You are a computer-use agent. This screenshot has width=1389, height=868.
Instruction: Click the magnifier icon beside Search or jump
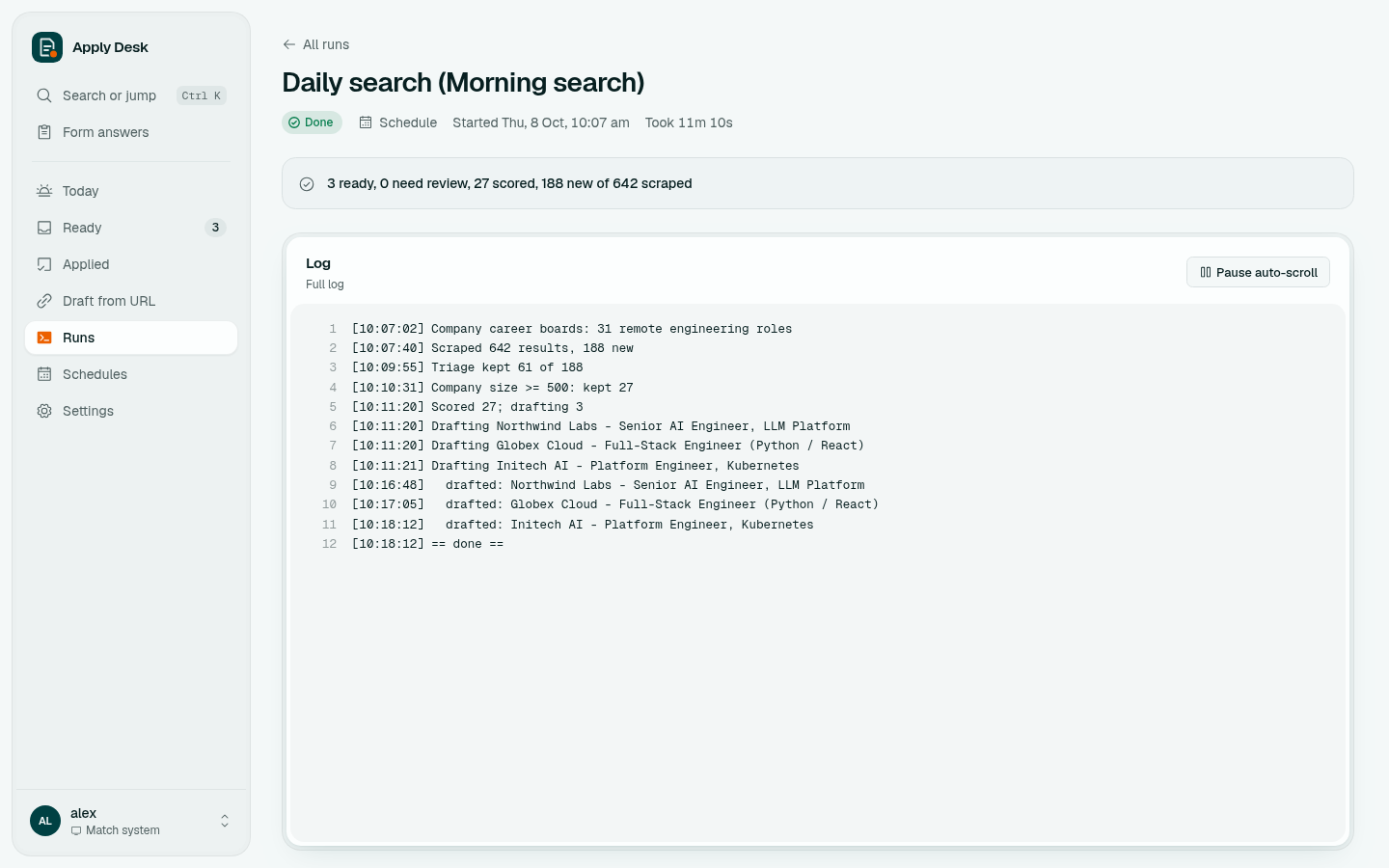click(44, 95)
